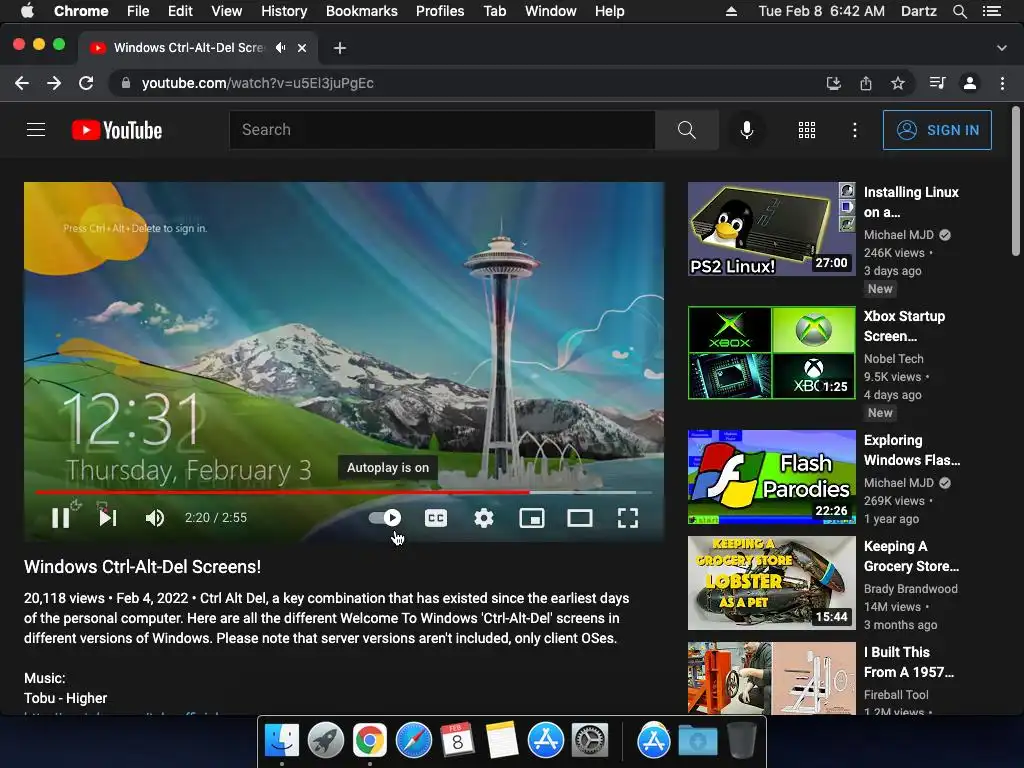The height and width of the screenshot is (768, 1024).
Task: Seek on the red video progress bar
Action: [x=344, y=492]
